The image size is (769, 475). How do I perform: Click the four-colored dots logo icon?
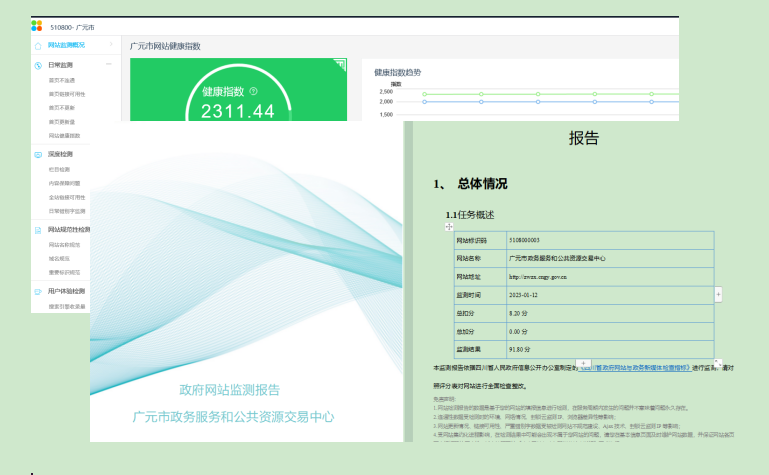coord(37,26)
